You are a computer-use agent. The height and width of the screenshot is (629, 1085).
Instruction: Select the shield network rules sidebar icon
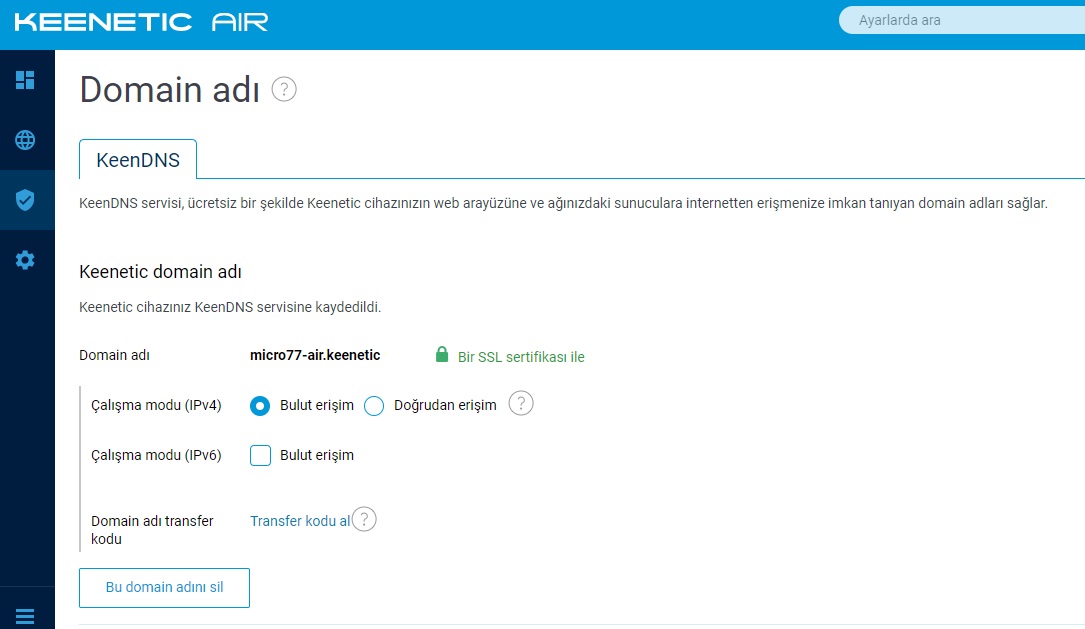click(x=25, y=200)
